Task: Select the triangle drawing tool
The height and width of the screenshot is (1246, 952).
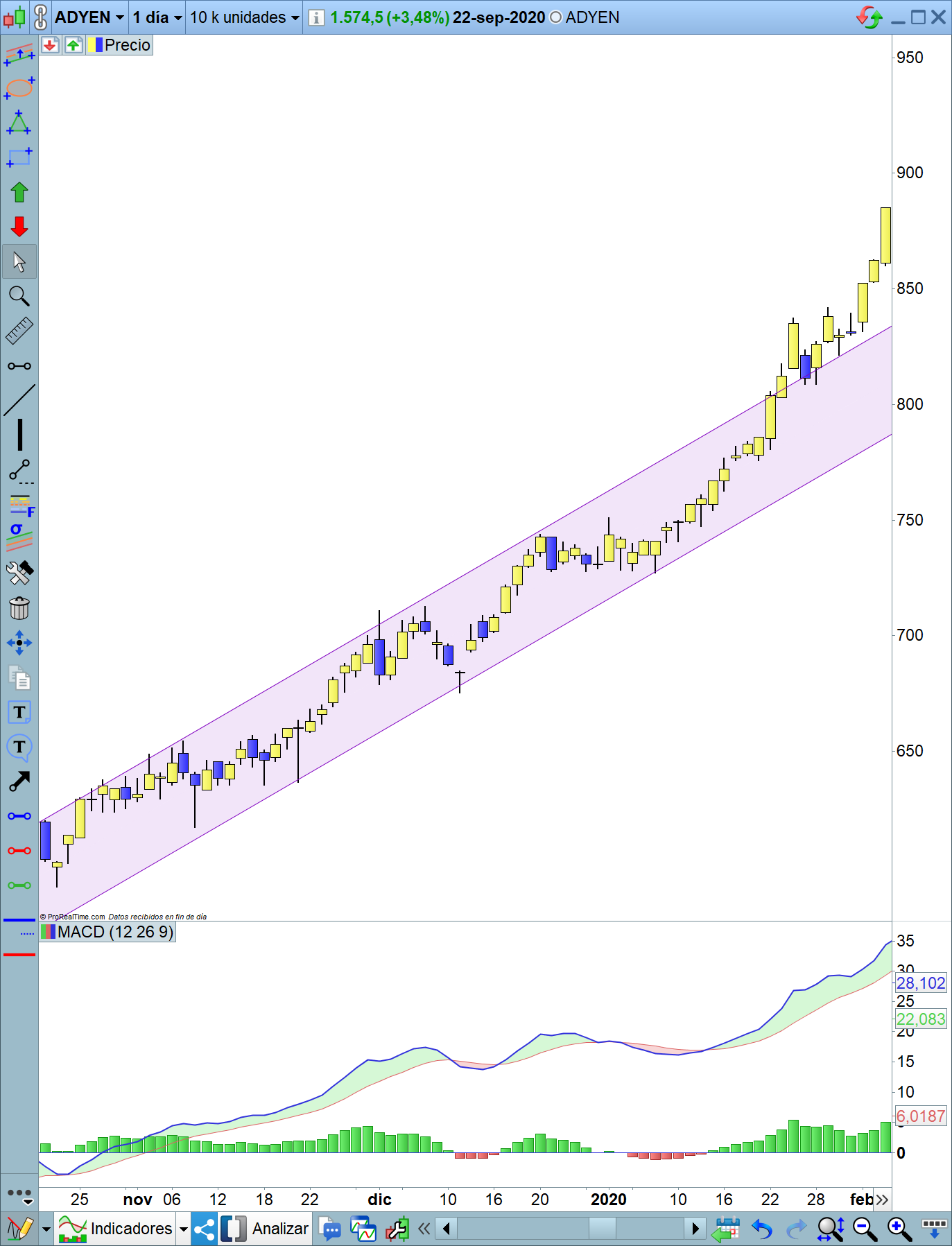Action: click(x=19, y=123)
